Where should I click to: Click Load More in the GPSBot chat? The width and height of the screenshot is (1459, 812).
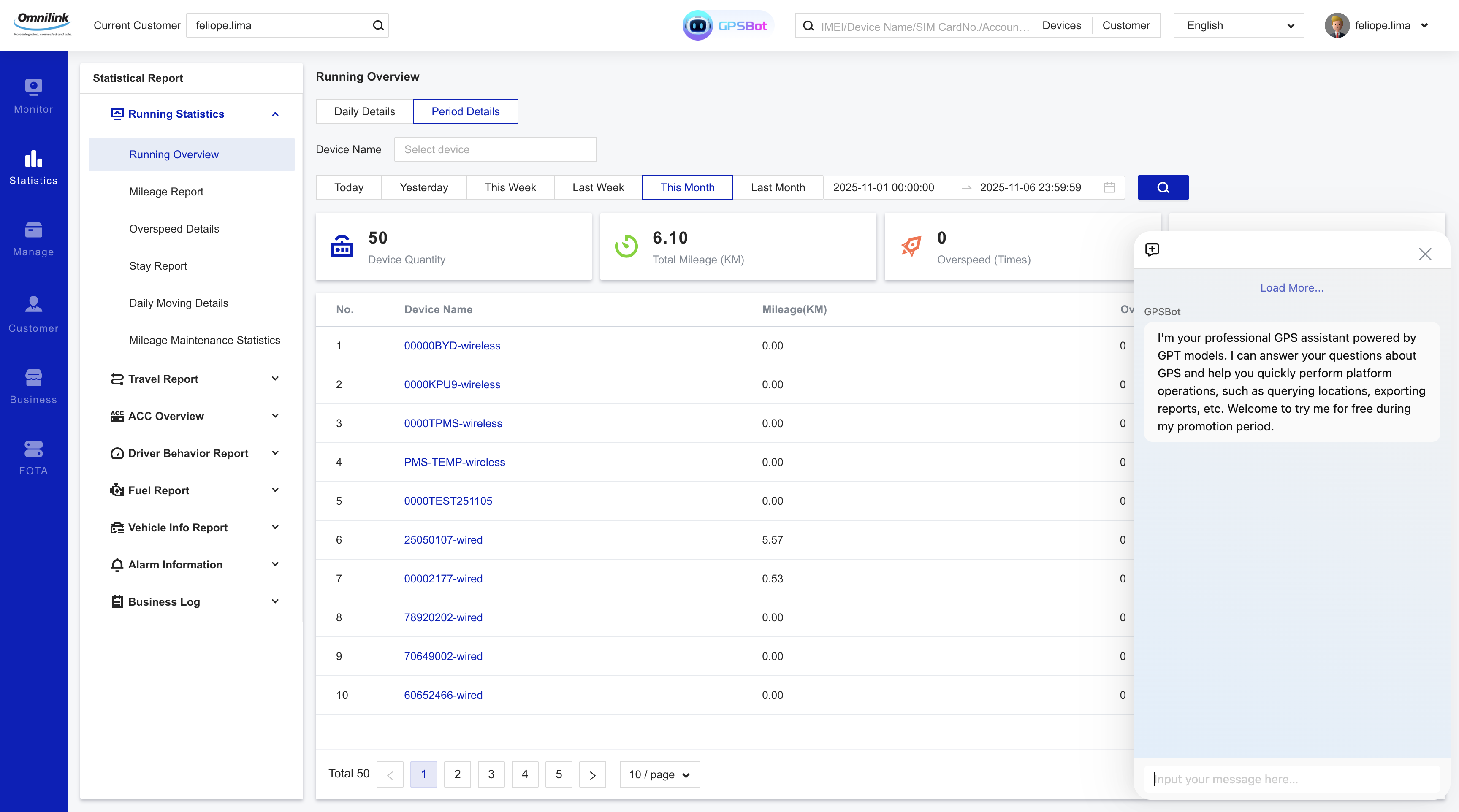point(1291,288)
